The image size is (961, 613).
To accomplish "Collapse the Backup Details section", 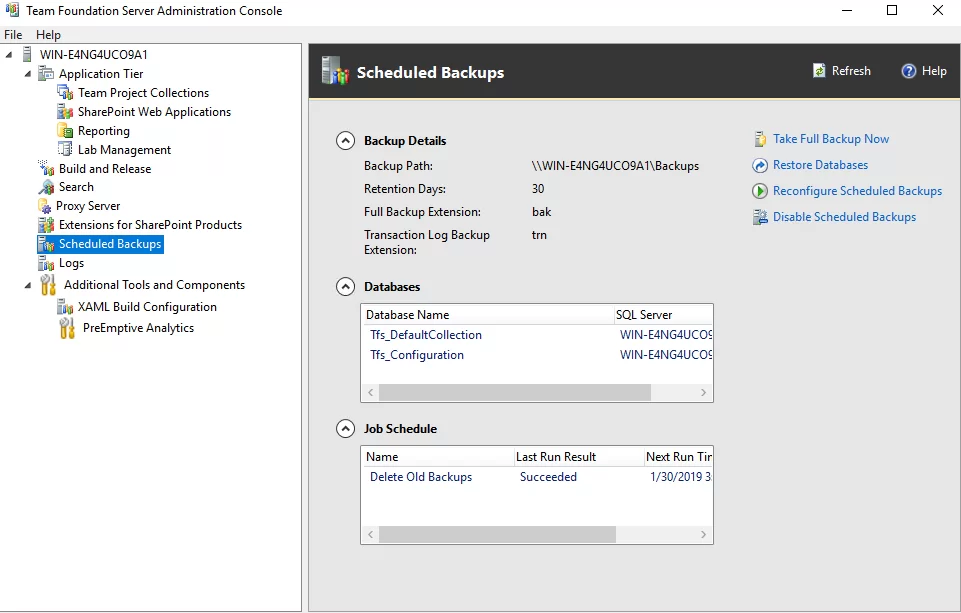I will (345, 141).
